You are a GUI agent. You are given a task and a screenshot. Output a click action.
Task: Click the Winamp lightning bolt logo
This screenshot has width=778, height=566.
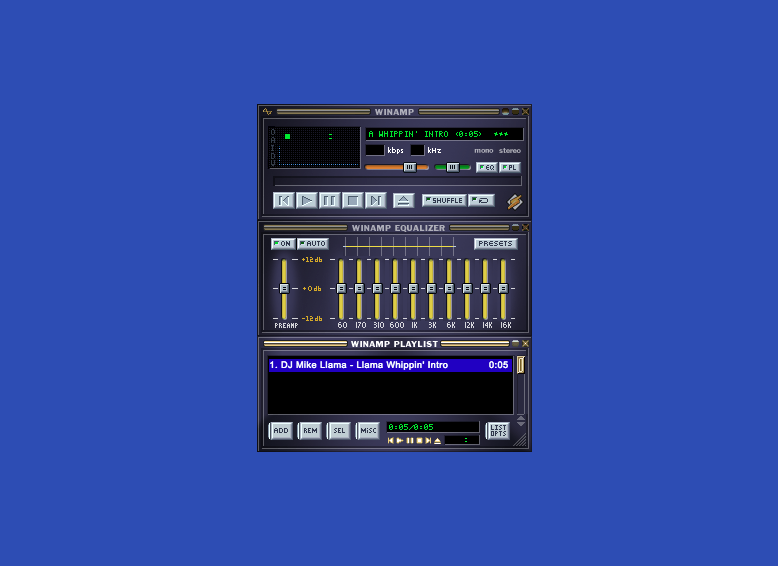514,201
